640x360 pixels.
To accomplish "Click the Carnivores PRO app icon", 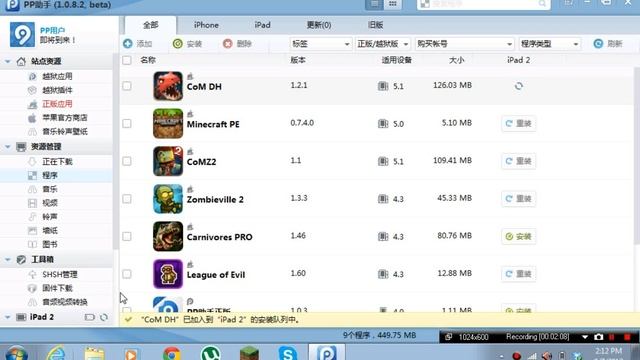I will click(x=168, y=236).
